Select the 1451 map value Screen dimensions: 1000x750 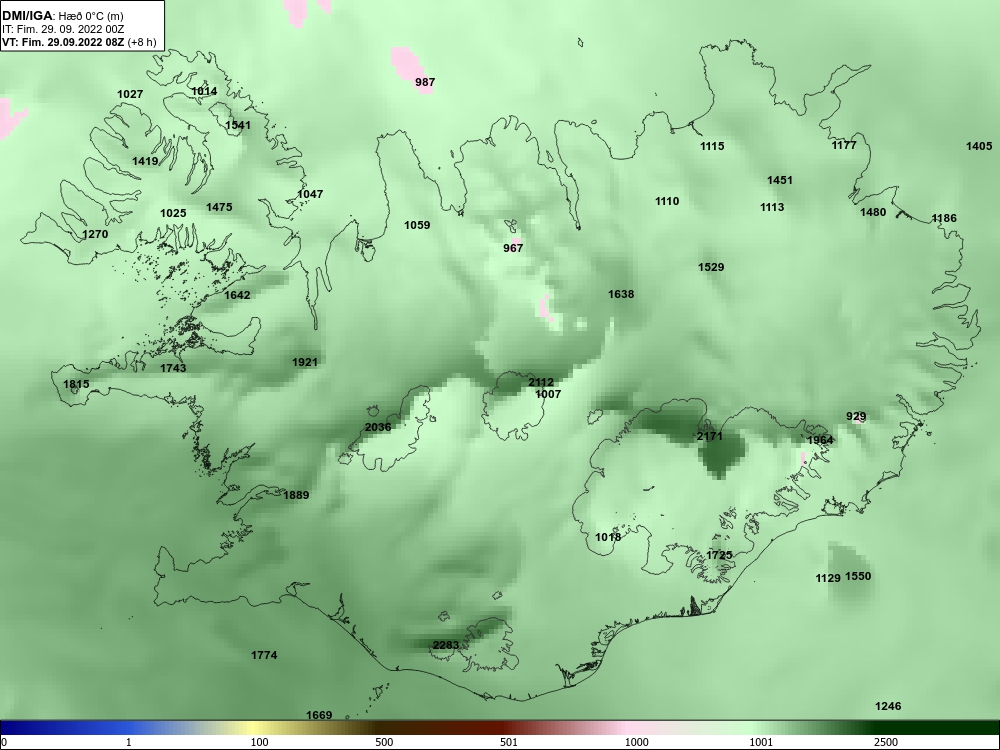pyautogui.click(x=779, y=180)
